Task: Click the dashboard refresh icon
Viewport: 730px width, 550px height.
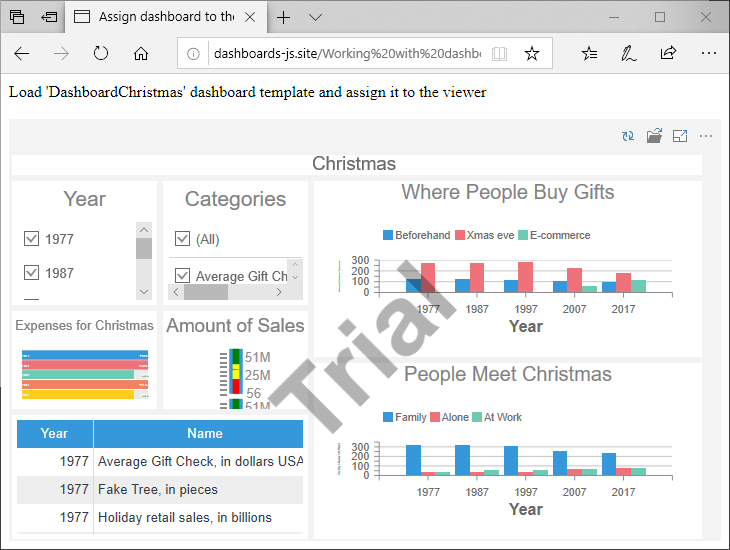Action: 628,136
